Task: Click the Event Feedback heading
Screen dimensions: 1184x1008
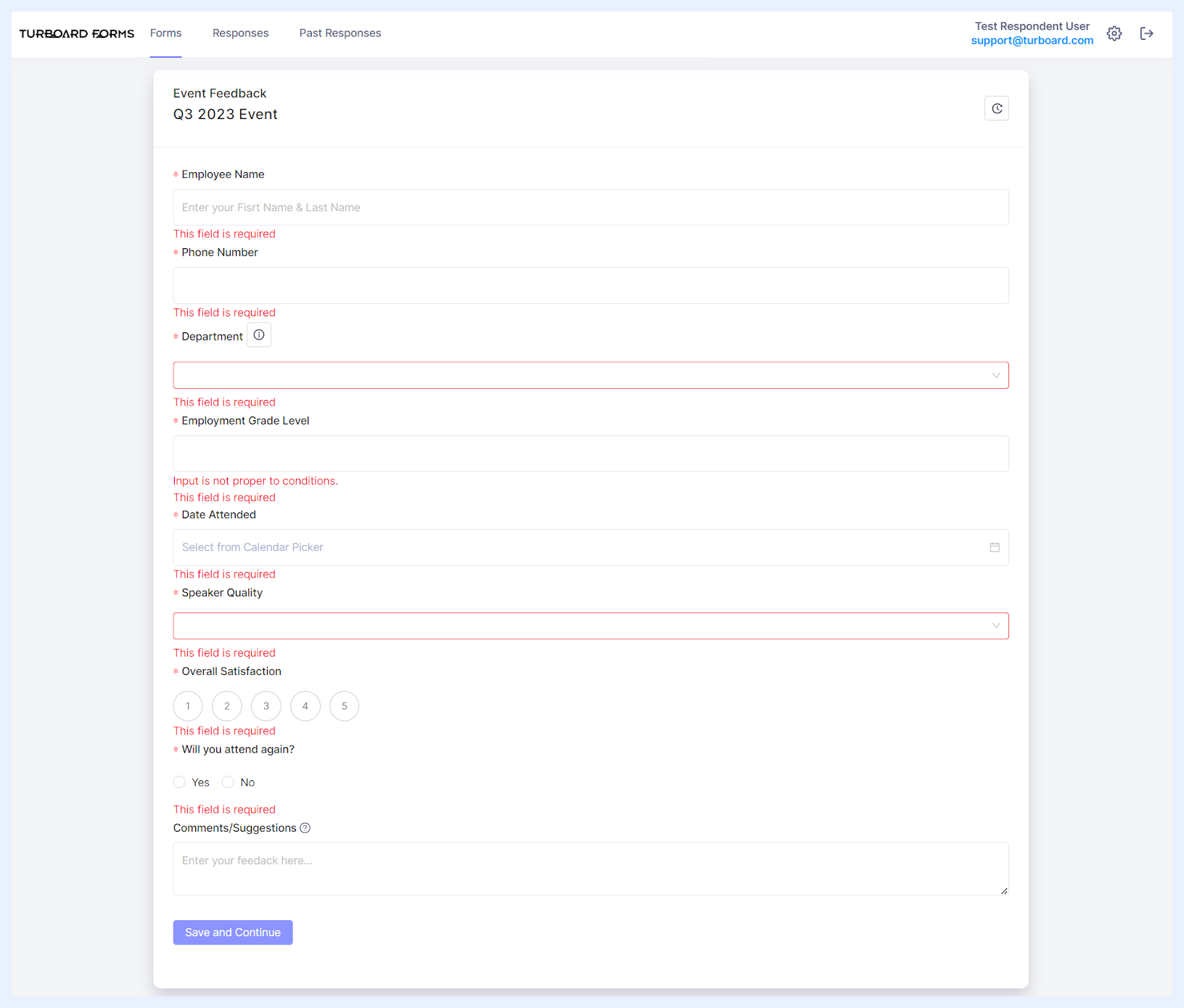Action: point(220,94)
